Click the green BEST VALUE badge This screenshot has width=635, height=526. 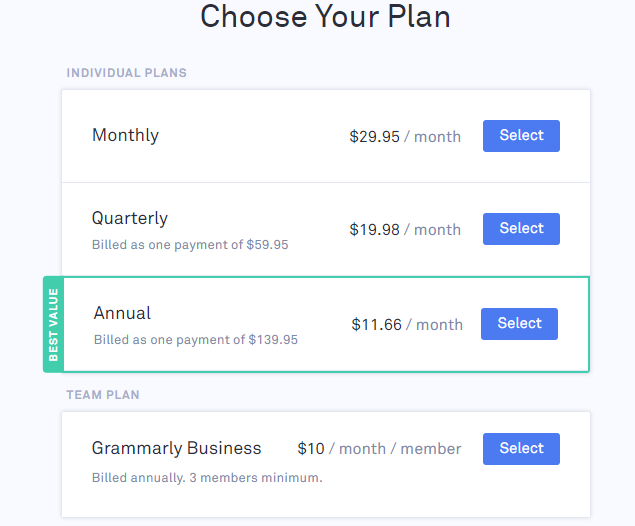[53, 324]
